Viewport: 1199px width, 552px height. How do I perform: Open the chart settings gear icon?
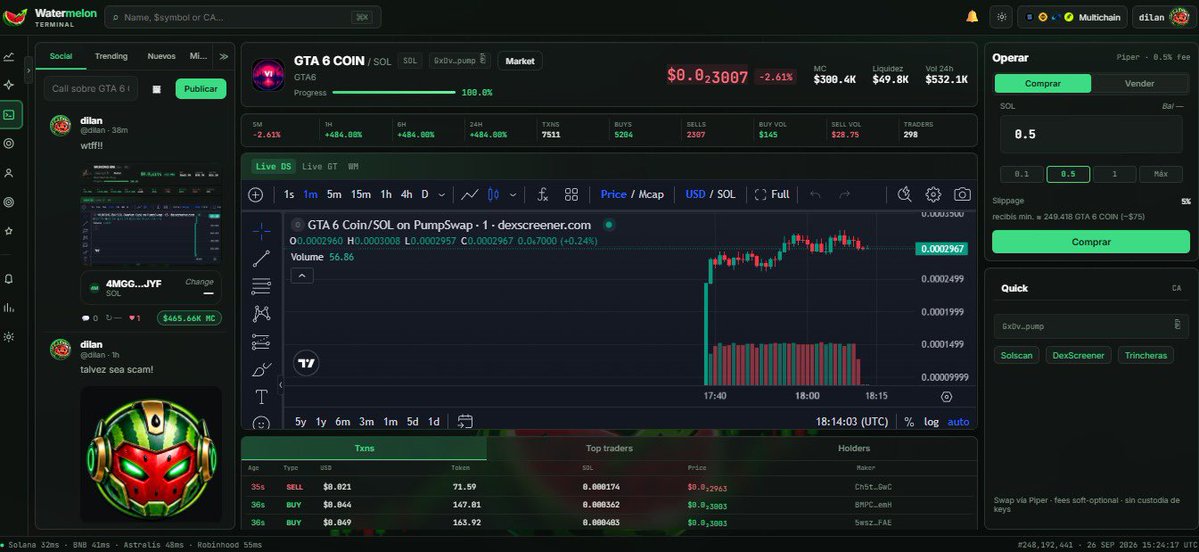(933, 194)
